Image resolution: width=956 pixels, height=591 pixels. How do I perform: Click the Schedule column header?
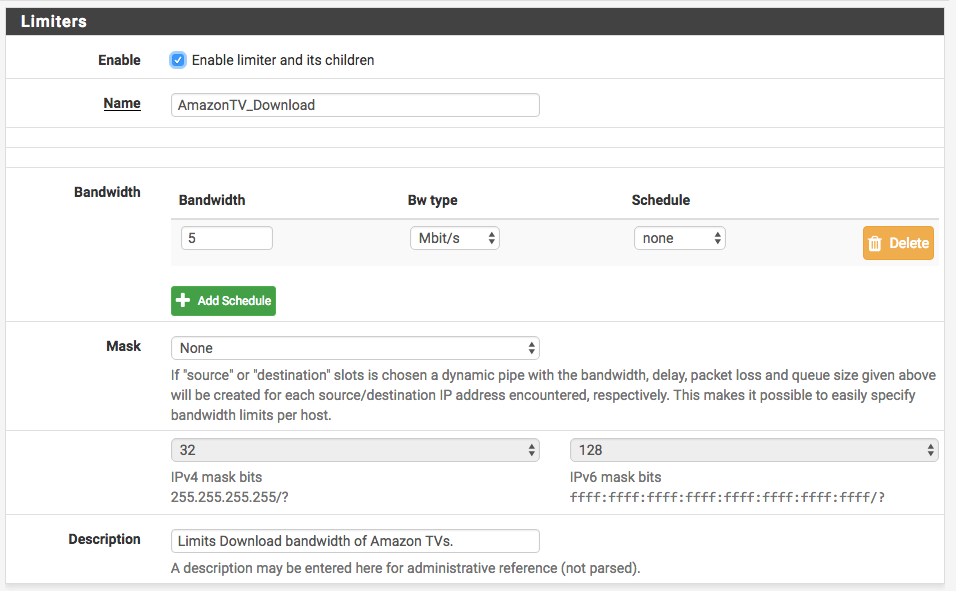[661, 200]
